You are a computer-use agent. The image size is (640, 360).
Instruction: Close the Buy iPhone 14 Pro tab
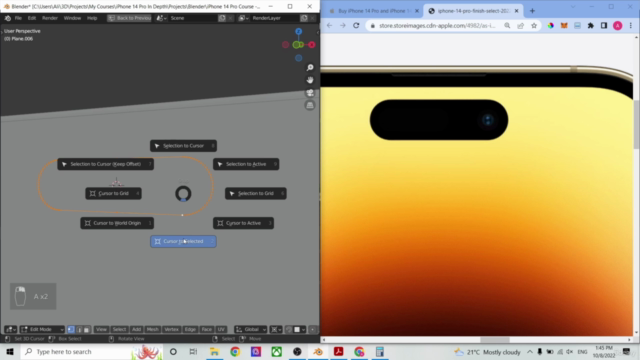(417, 11)
